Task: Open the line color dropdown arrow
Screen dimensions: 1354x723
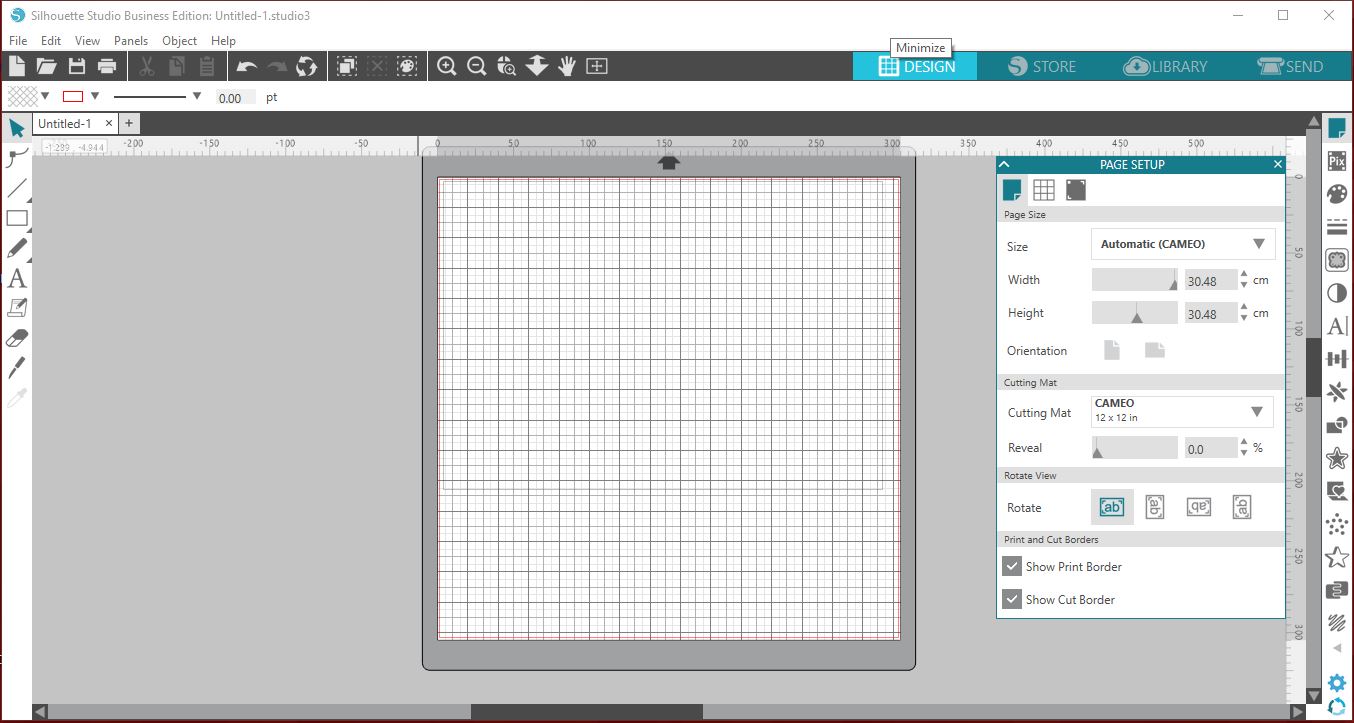Action: [x=95, y=96]
